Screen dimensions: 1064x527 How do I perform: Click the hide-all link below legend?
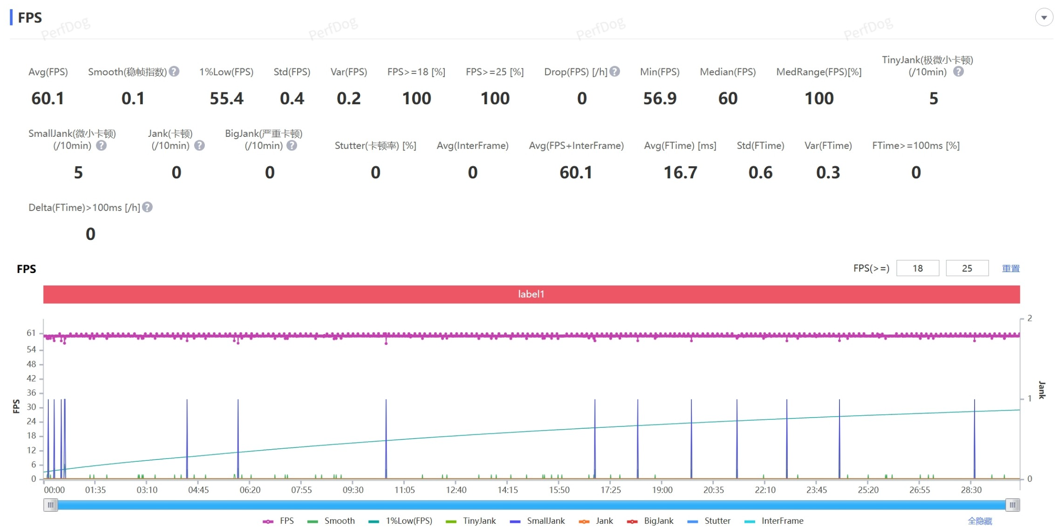coord(979,521)
